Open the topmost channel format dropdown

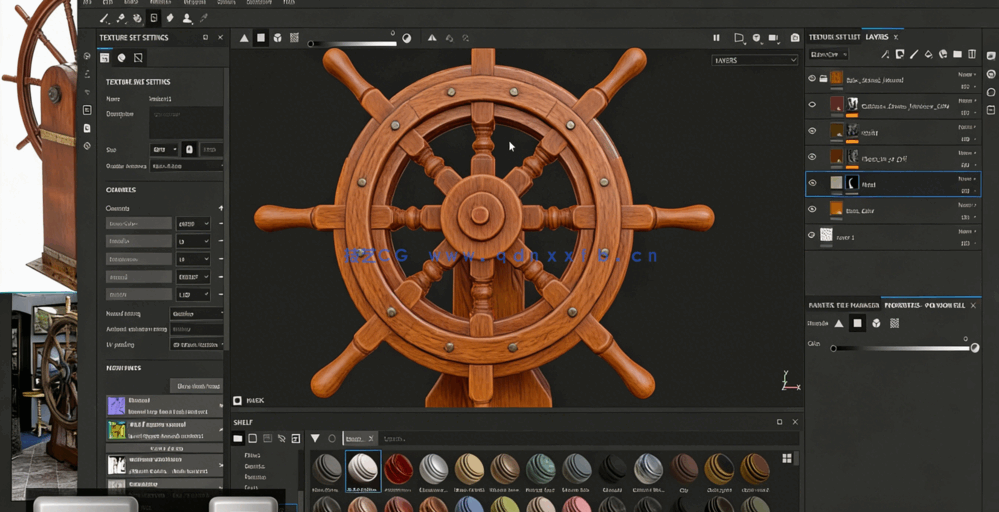(x=193, y=224)
